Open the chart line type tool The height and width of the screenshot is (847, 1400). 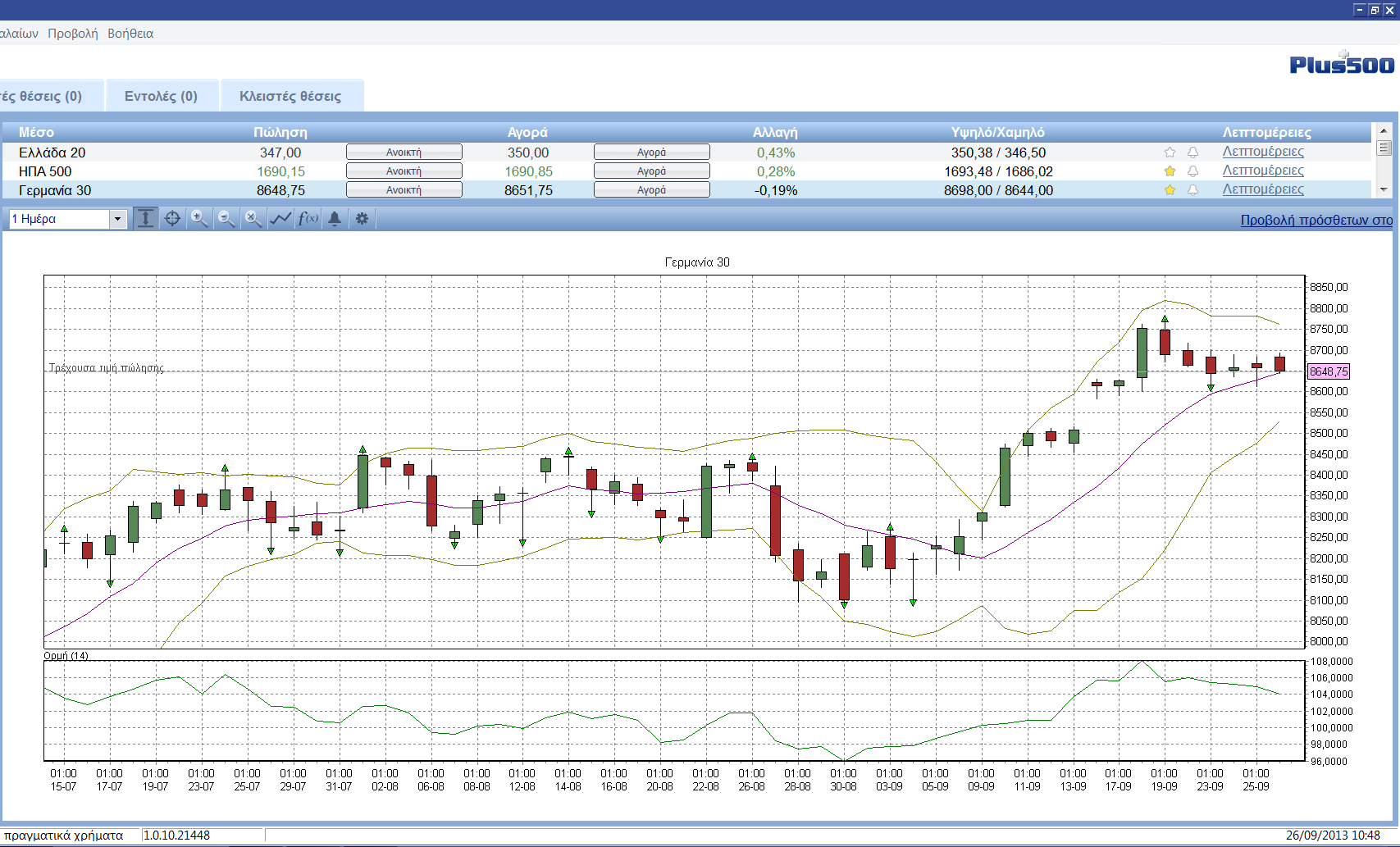(x=280, y=218)
